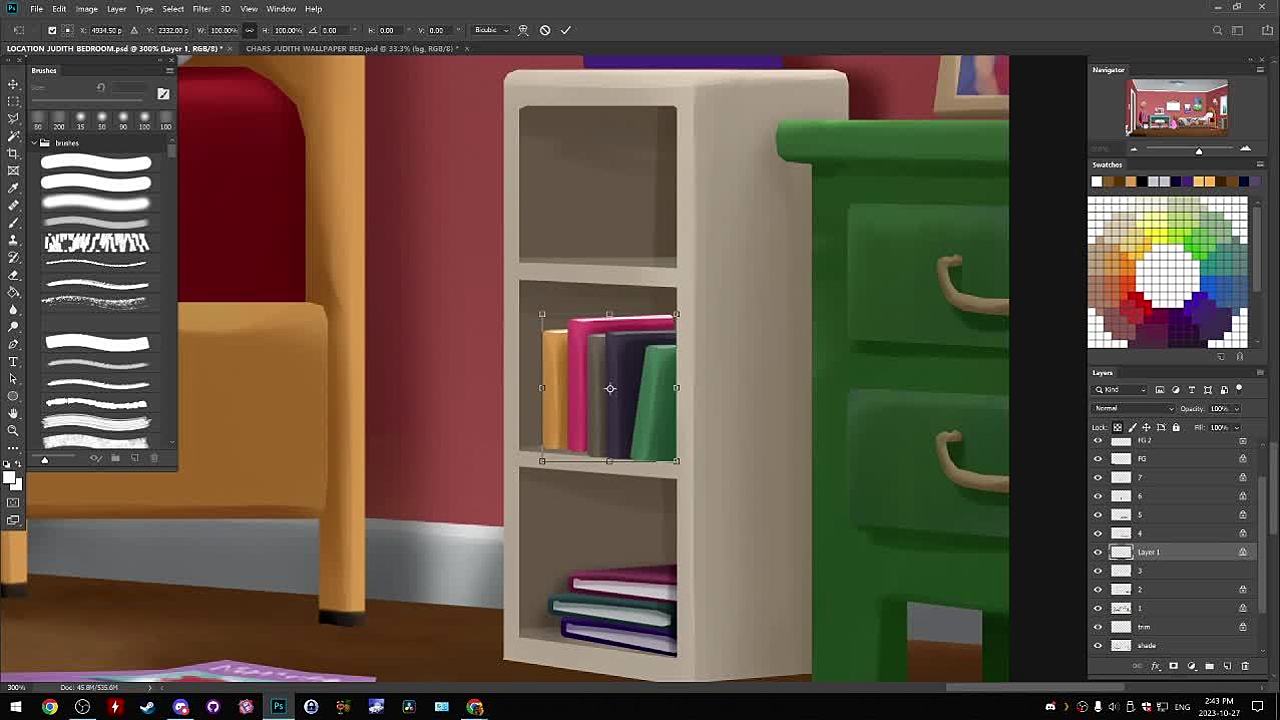Activate the Zoom tool in toolbar
The height and width of the screenshot is (720, 1280).
(x=13, y=430)
